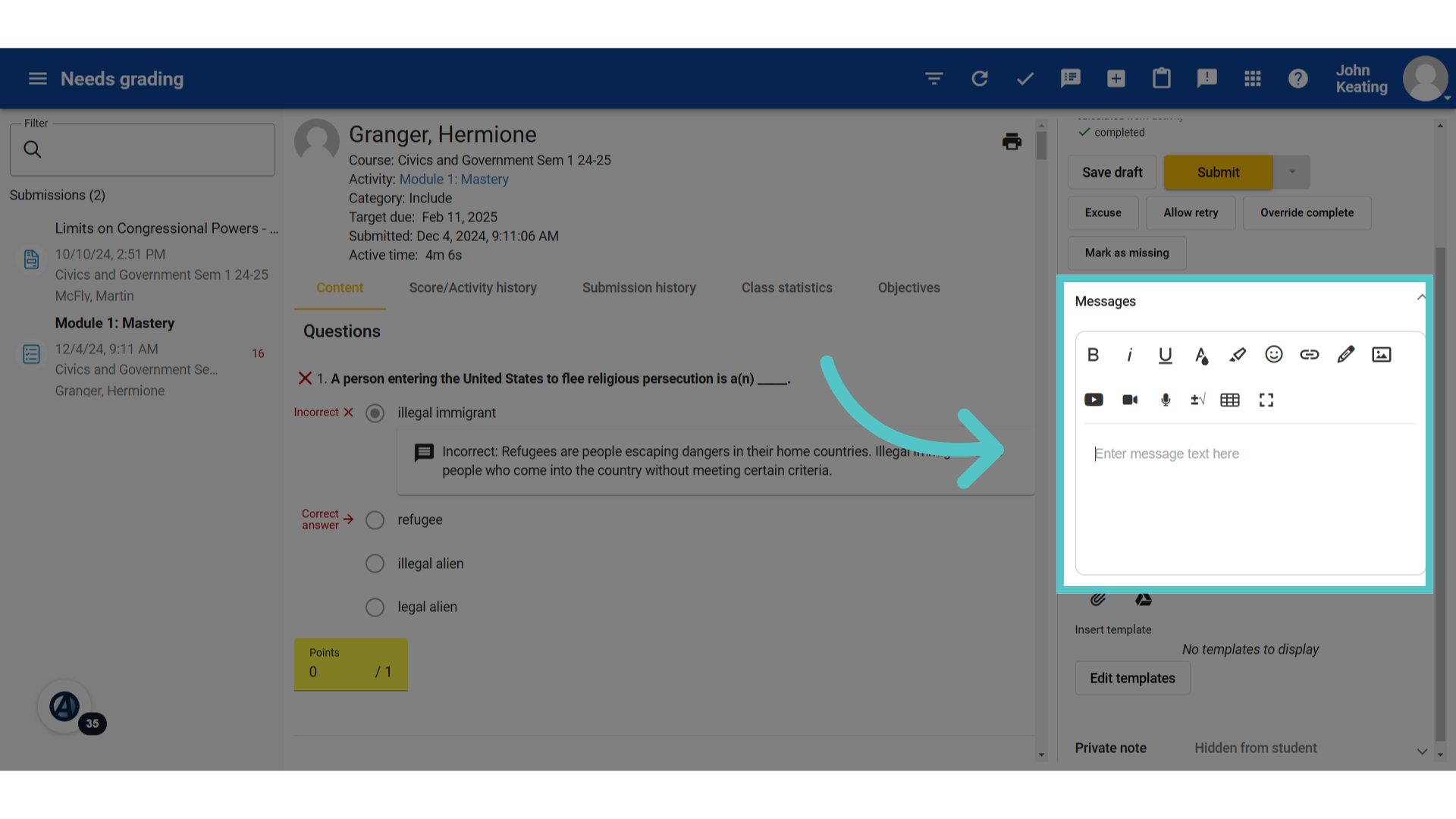Image resolution: width=1456 pixels, height=819 pixels.
Task: Attach from Google Drive icon
Action: (x=1144, y=600)
